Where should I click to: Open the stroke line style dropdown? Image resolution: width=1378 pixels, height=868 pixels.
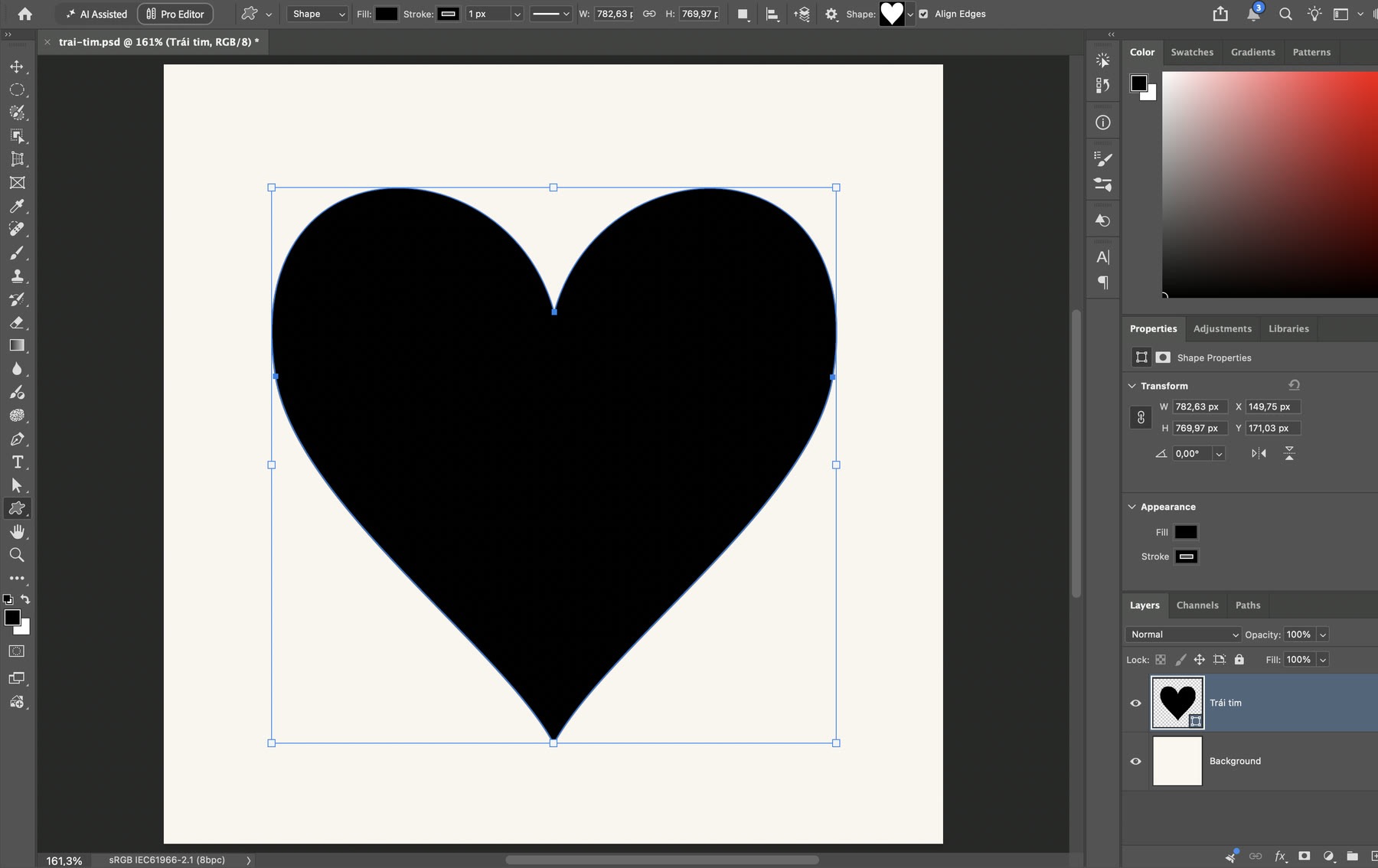click(x=551, y=14)
